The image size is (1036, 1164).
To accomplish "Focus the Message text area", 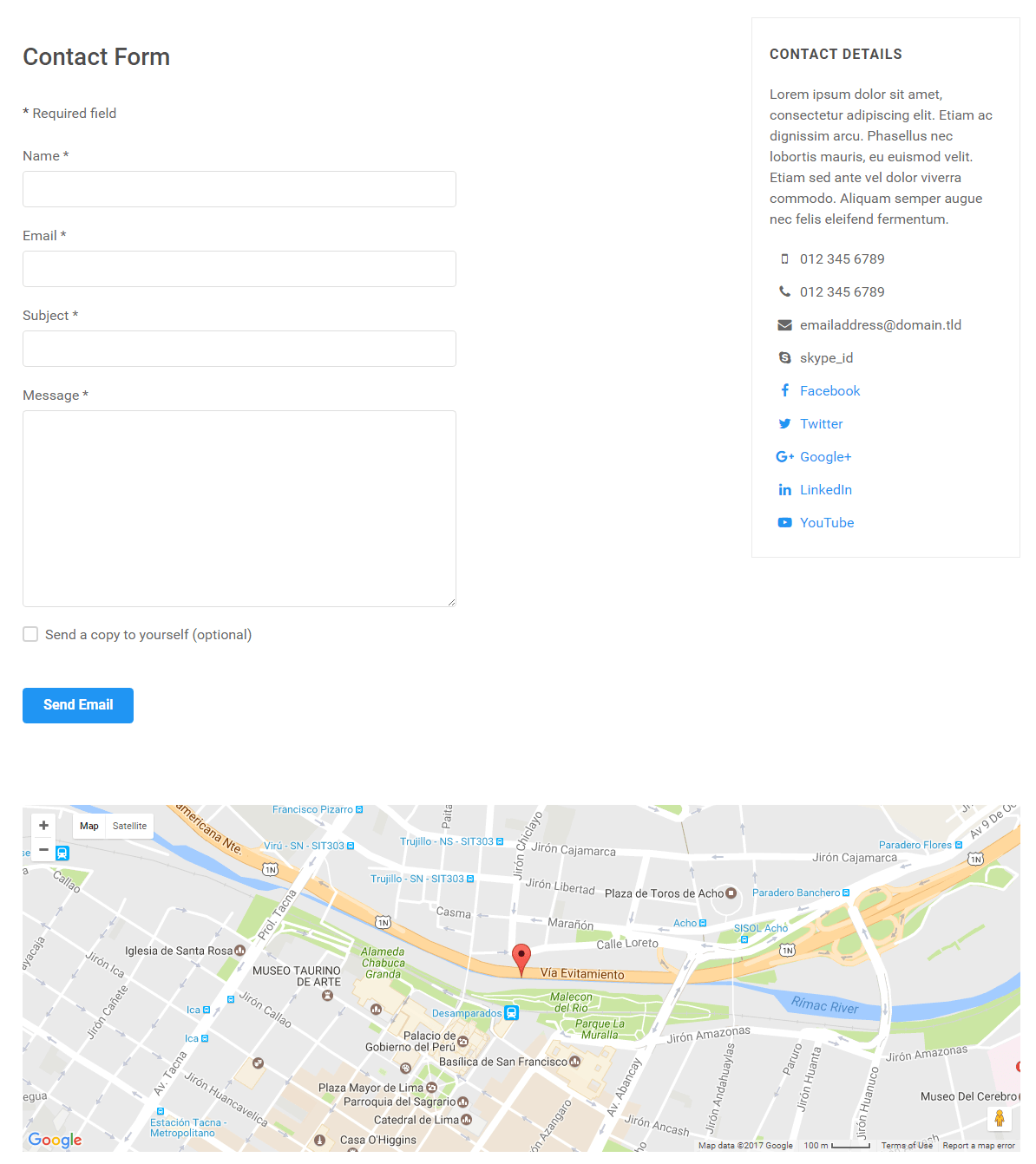I will tap(239, 508).
